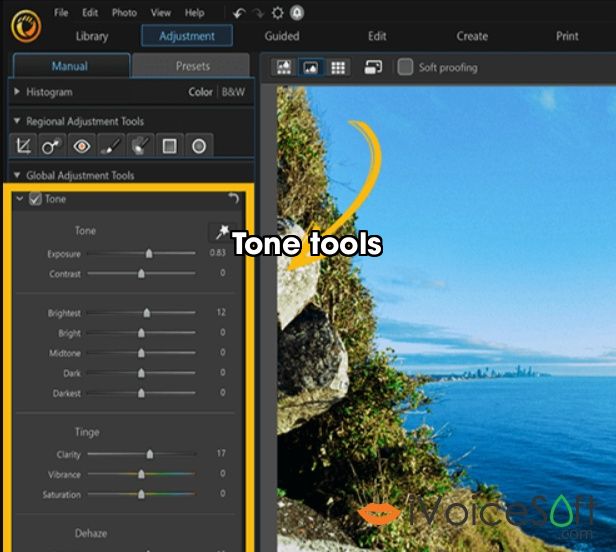
Task: Switch to viewer and browser mode icon
Action: (284, 67)
